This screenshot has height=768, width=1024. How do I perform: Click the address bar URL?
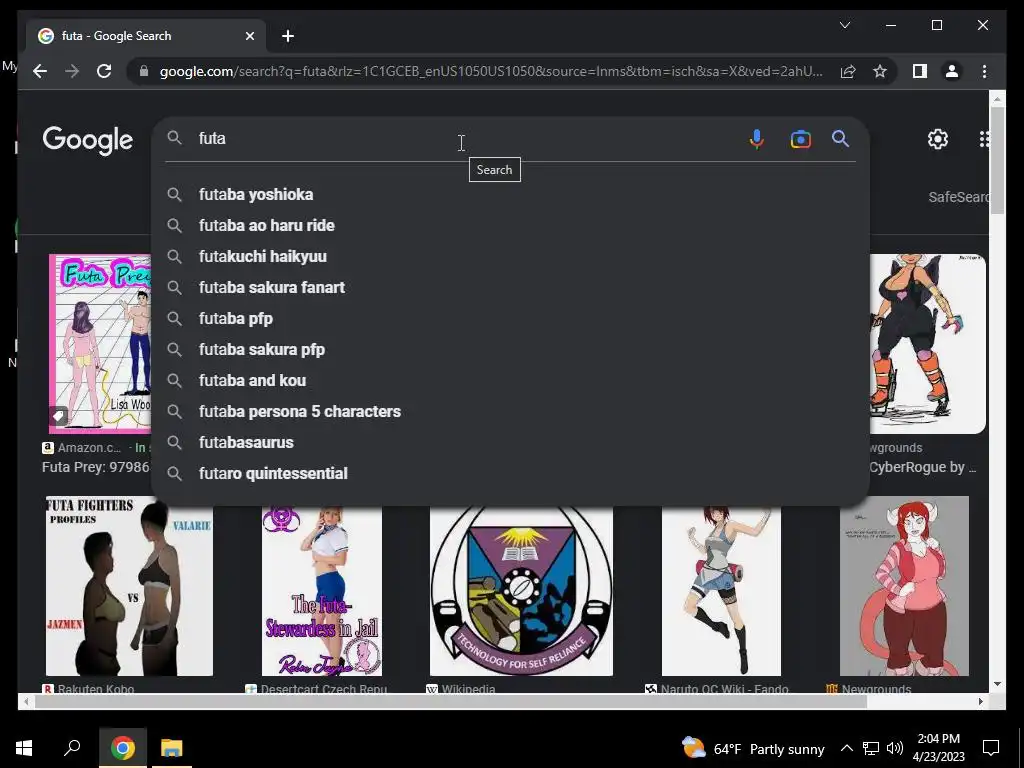click(x=491, y=71)
